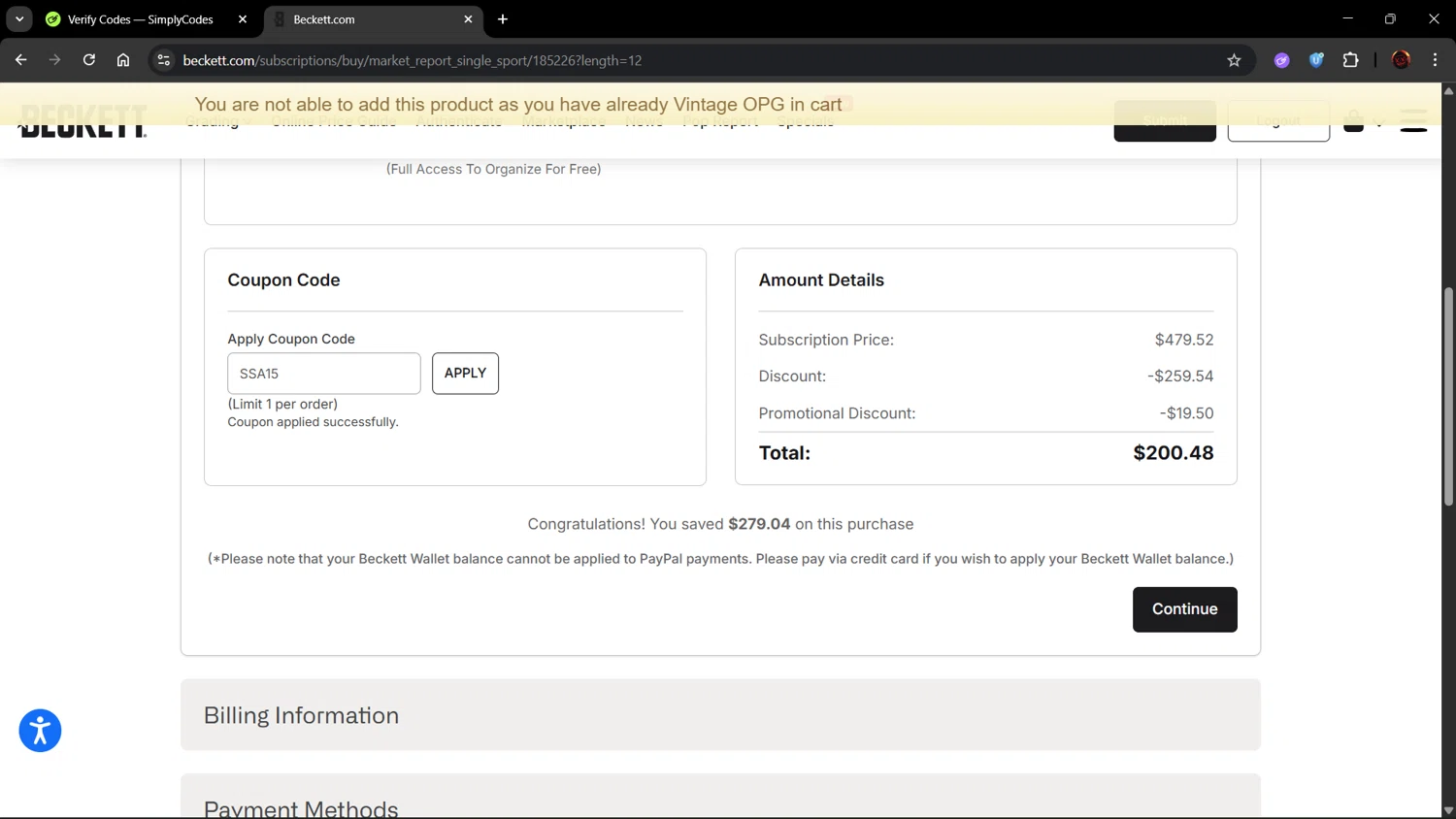Click the shopping cart icon in header
This screenshot has width=1456, height=819.
click(x=1353, y=122)
